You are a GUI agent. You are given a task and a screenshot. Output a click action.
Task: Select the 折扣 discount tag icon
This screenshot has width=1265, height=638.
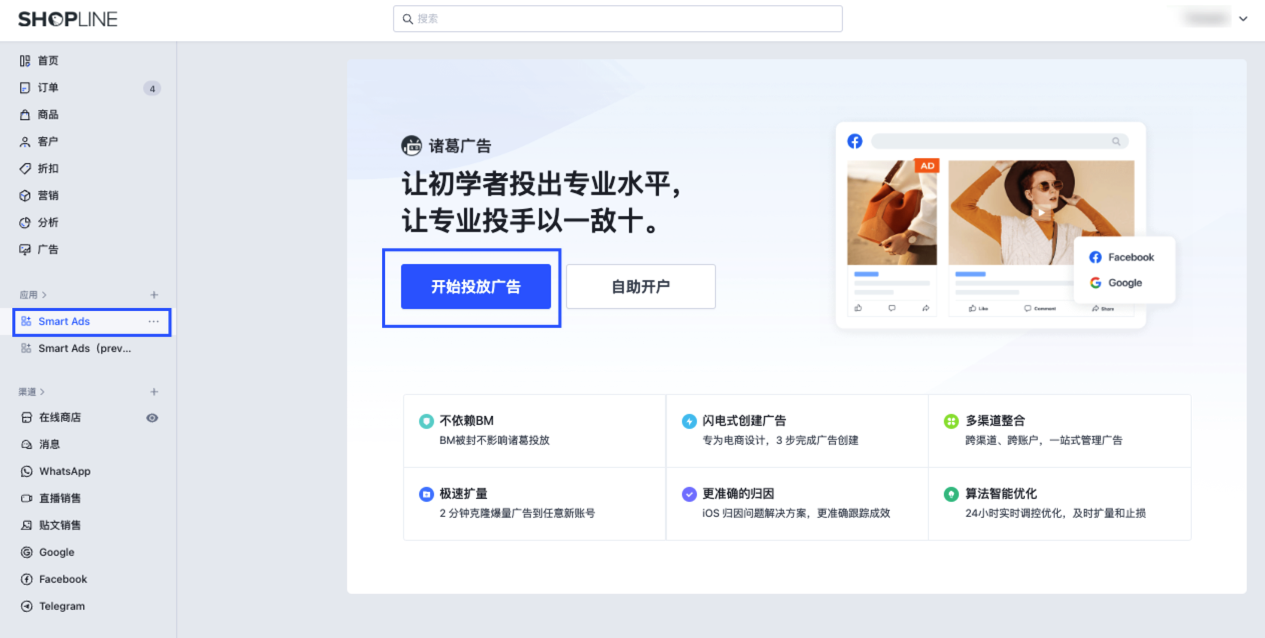[x=25, y=169]
